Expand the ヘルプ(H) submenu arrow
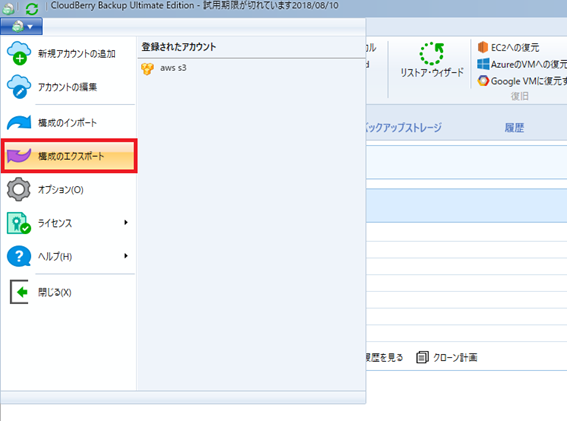This screenshot has width=567, height=421. [x=125, y=256]
